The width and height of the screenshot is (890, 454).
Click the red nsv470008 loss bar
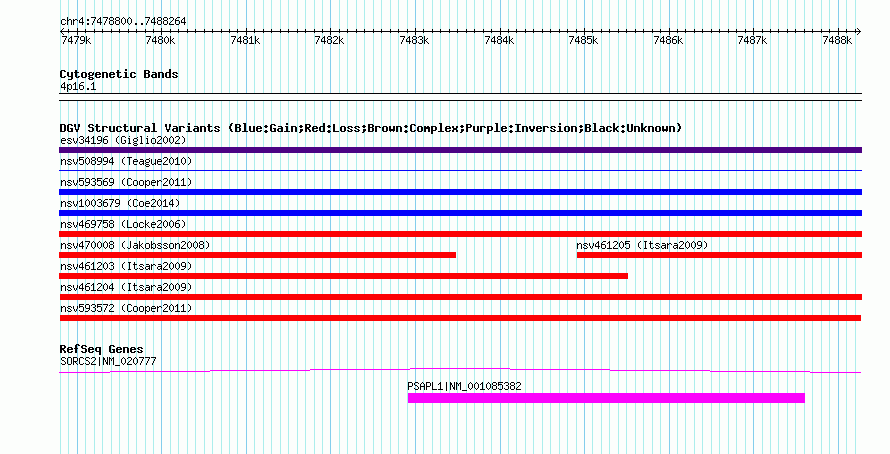(x=257, y=255)
